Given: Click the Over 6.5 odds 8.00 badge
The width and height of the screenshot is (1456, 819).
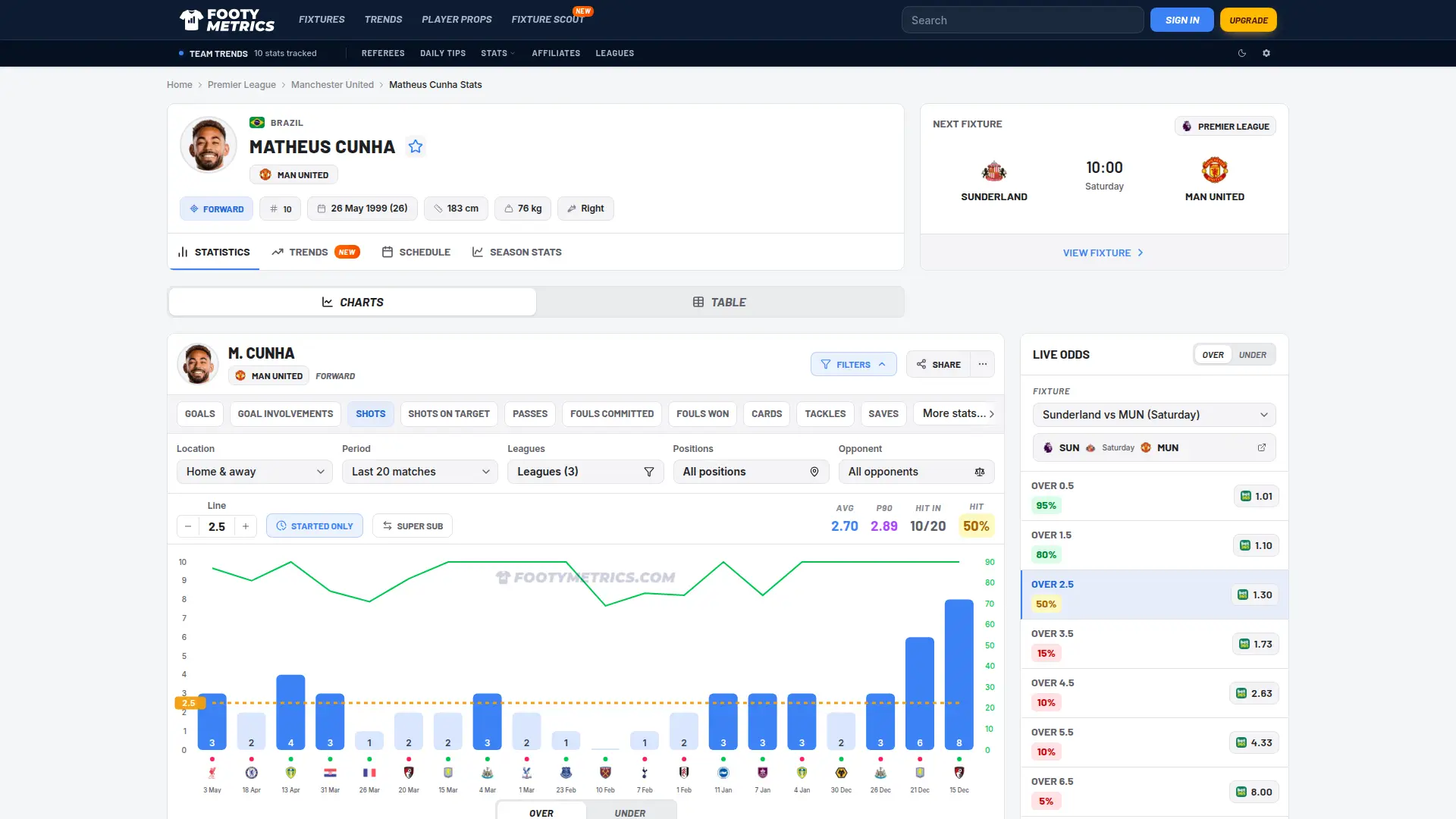Looking at the screenshot, I should pos(1254,792).
